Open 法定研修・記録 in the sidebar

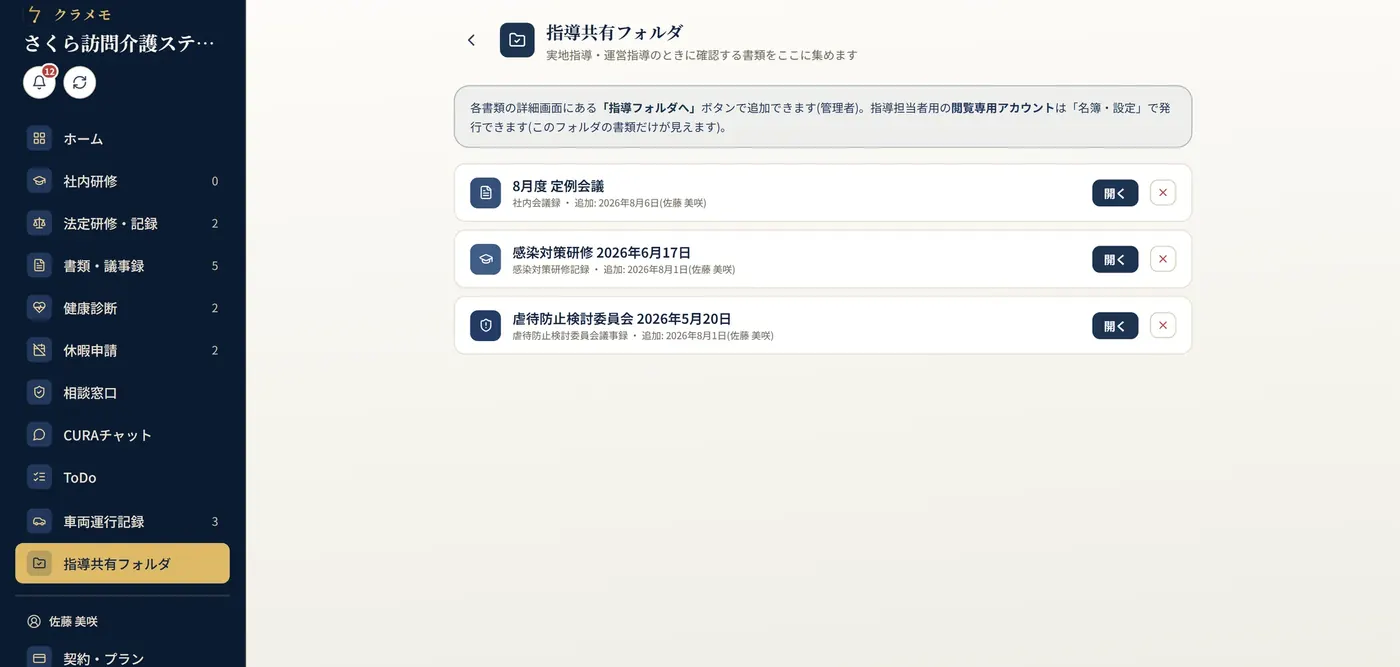point(123,223)
